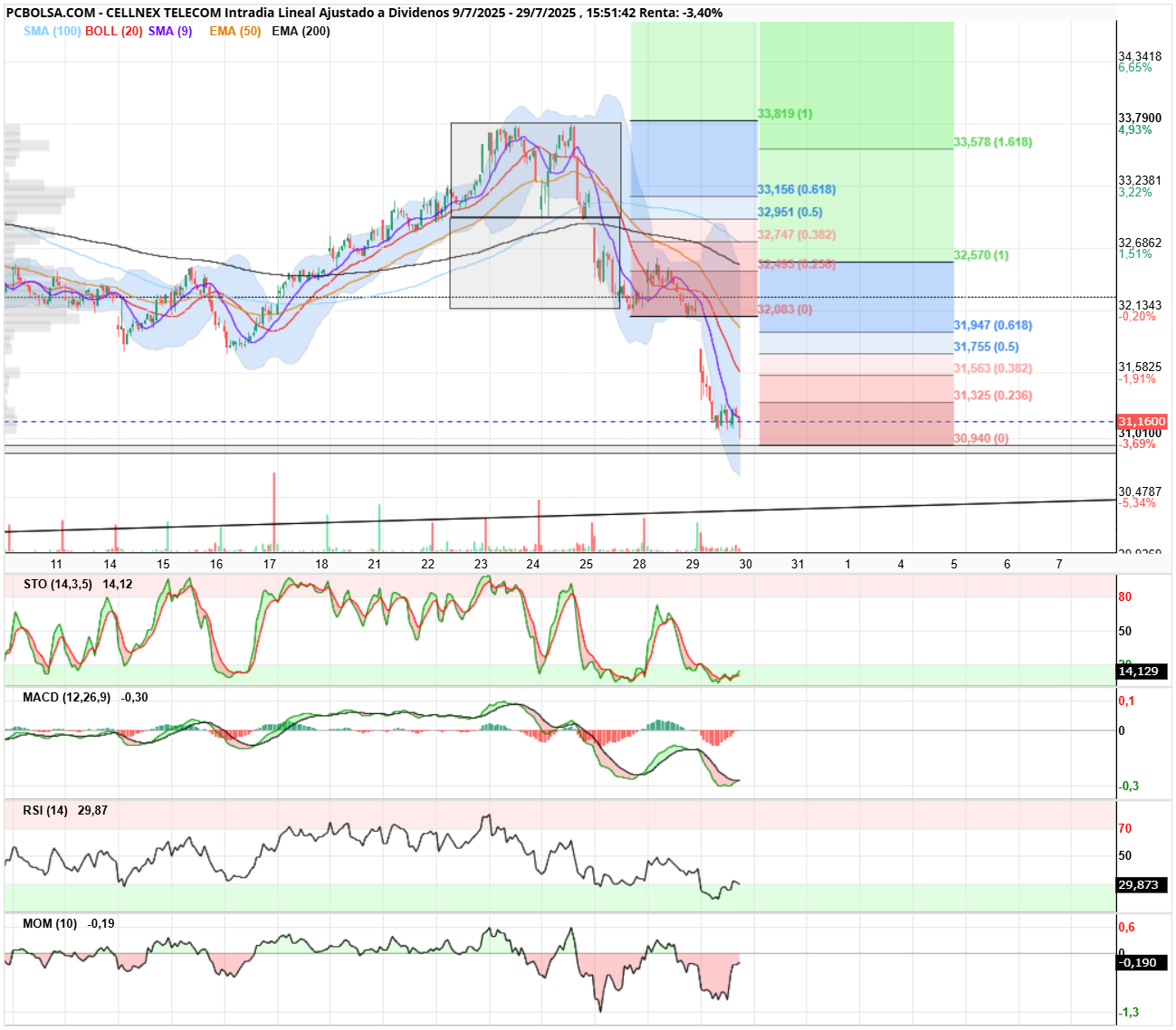This screenshot has height=1030, width=1176.
Task: Click the 32,6862 price axis label
Action: tap(1140, 243)
